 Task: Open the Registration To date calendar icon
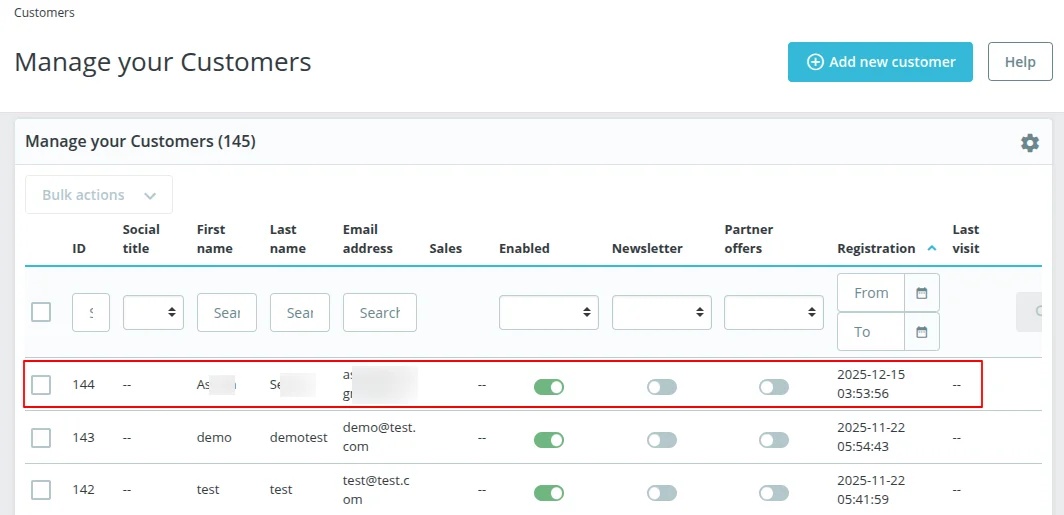click(922, 332)
